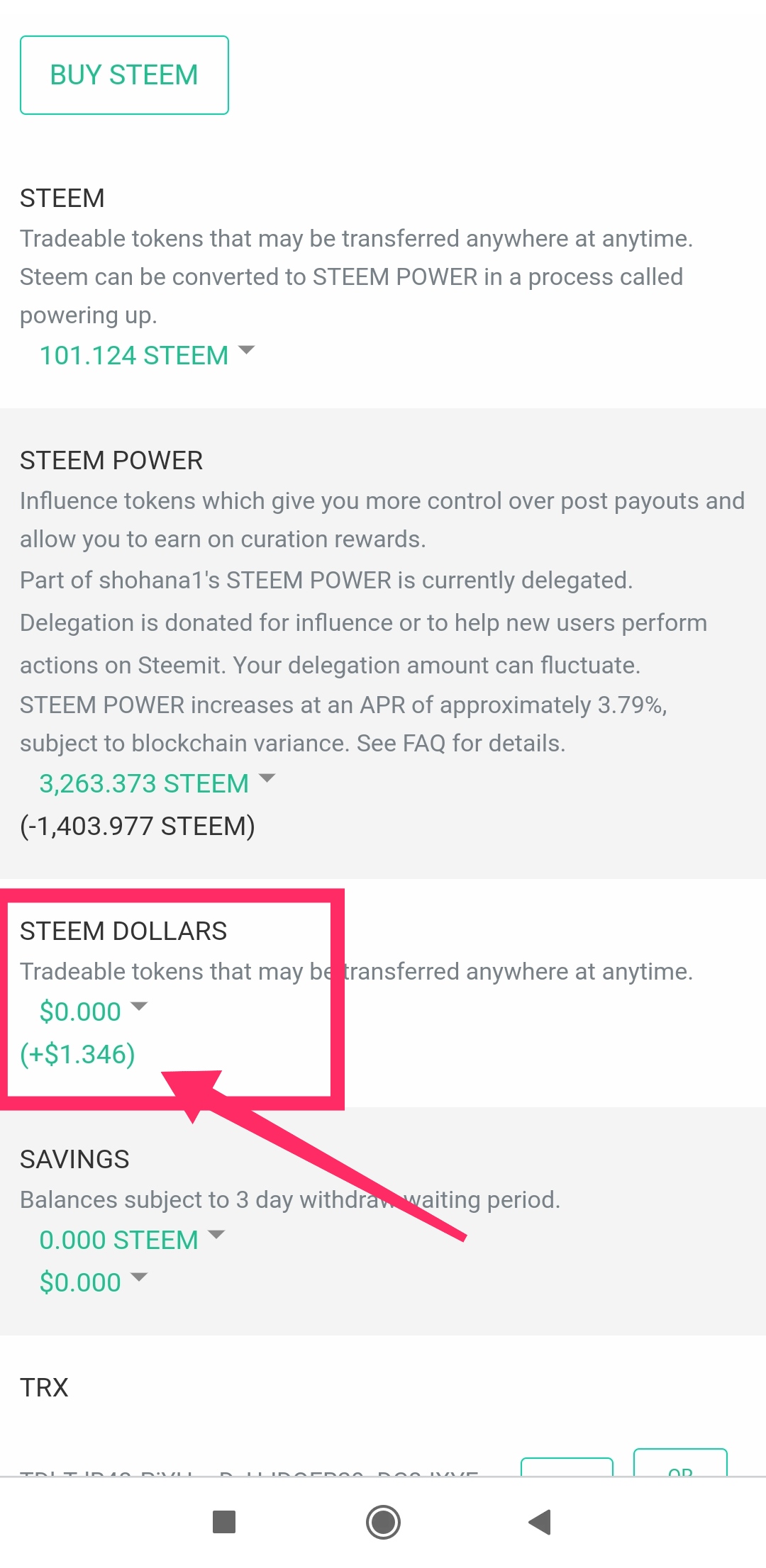Select the partially visible TRX address text
Viewport: 766px width, 1568px height.
(248, 1472)
